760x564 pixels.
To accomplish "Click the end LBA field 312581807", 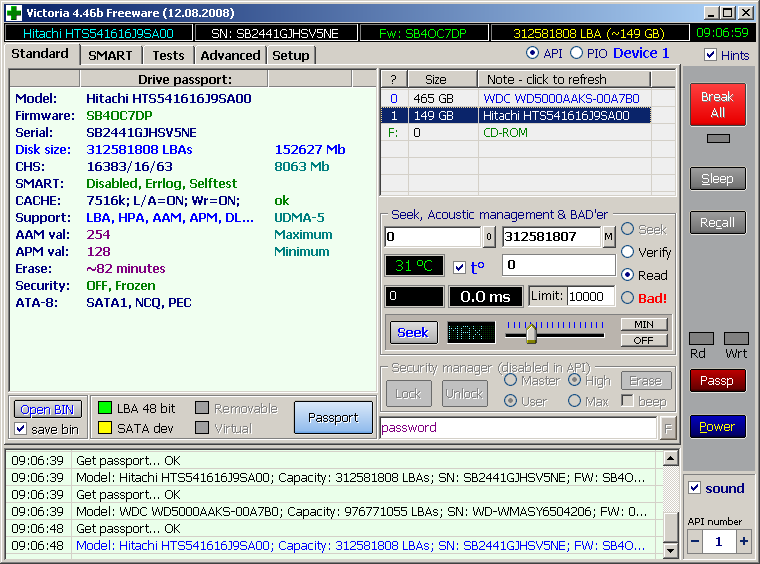I will point(552,237).
